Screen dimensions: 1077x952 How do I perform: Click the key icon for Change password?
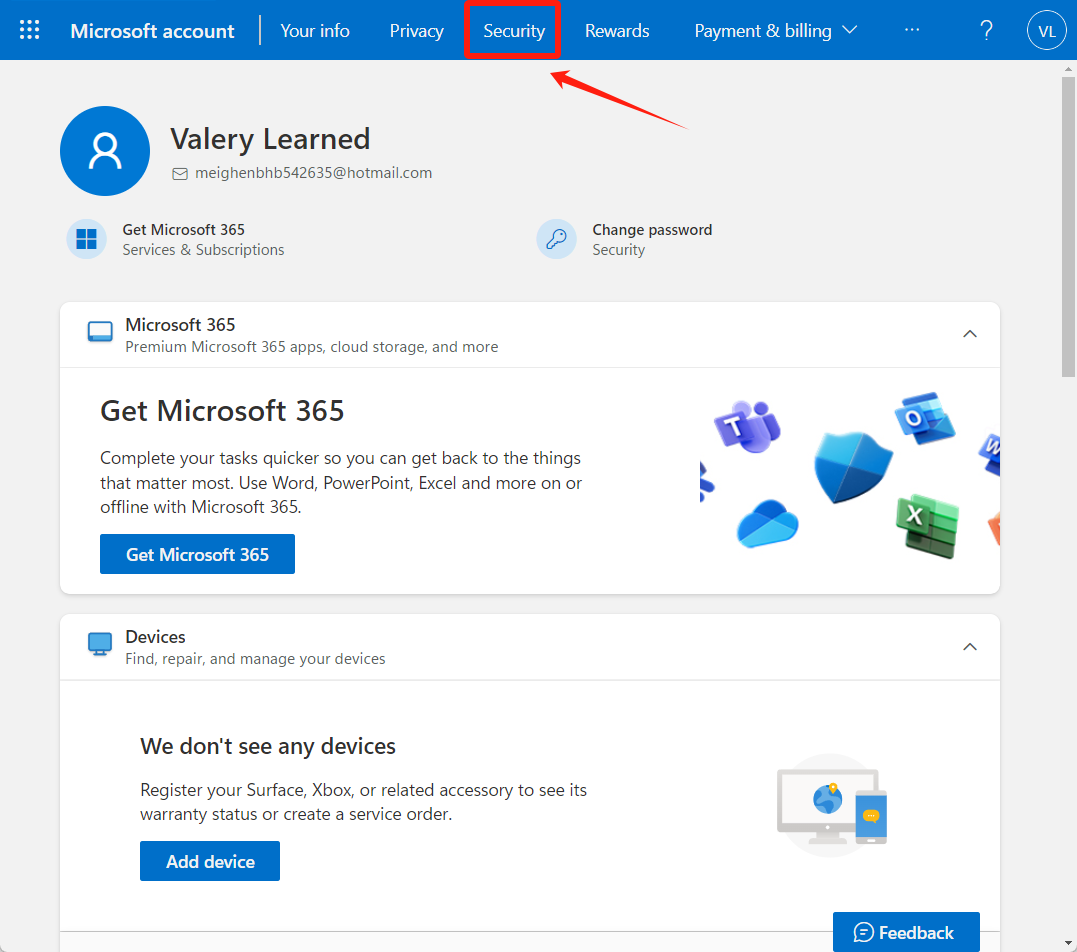coord(556,239)
